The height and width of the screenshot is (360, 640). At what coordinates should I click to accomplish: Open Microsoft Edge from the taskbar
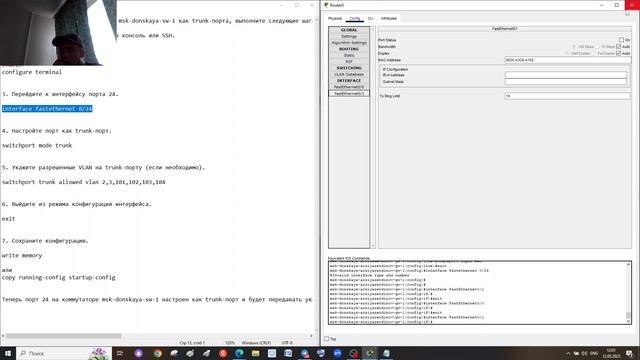[239, 353]
